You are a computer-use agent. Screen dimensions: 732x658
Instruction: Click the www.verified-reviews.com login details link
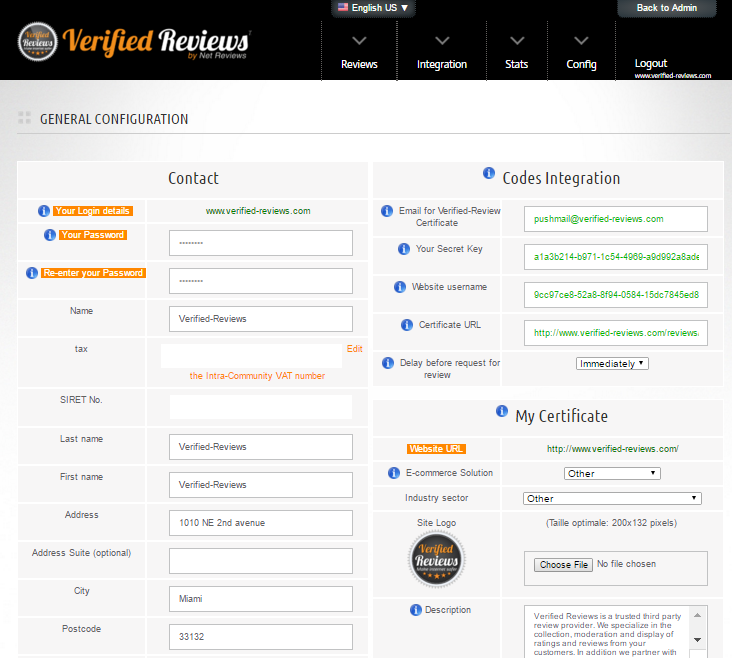click(258, 211)
